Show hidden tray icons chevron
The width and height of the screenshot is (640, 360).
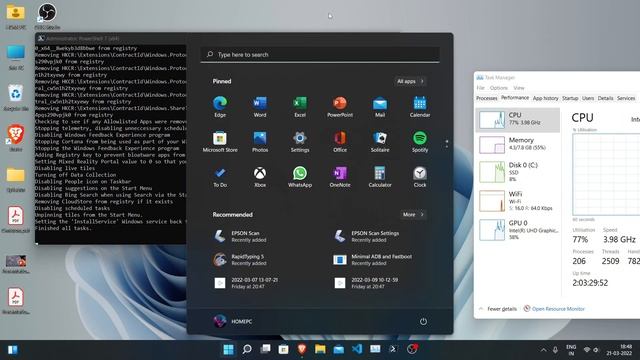pos(543,350)
